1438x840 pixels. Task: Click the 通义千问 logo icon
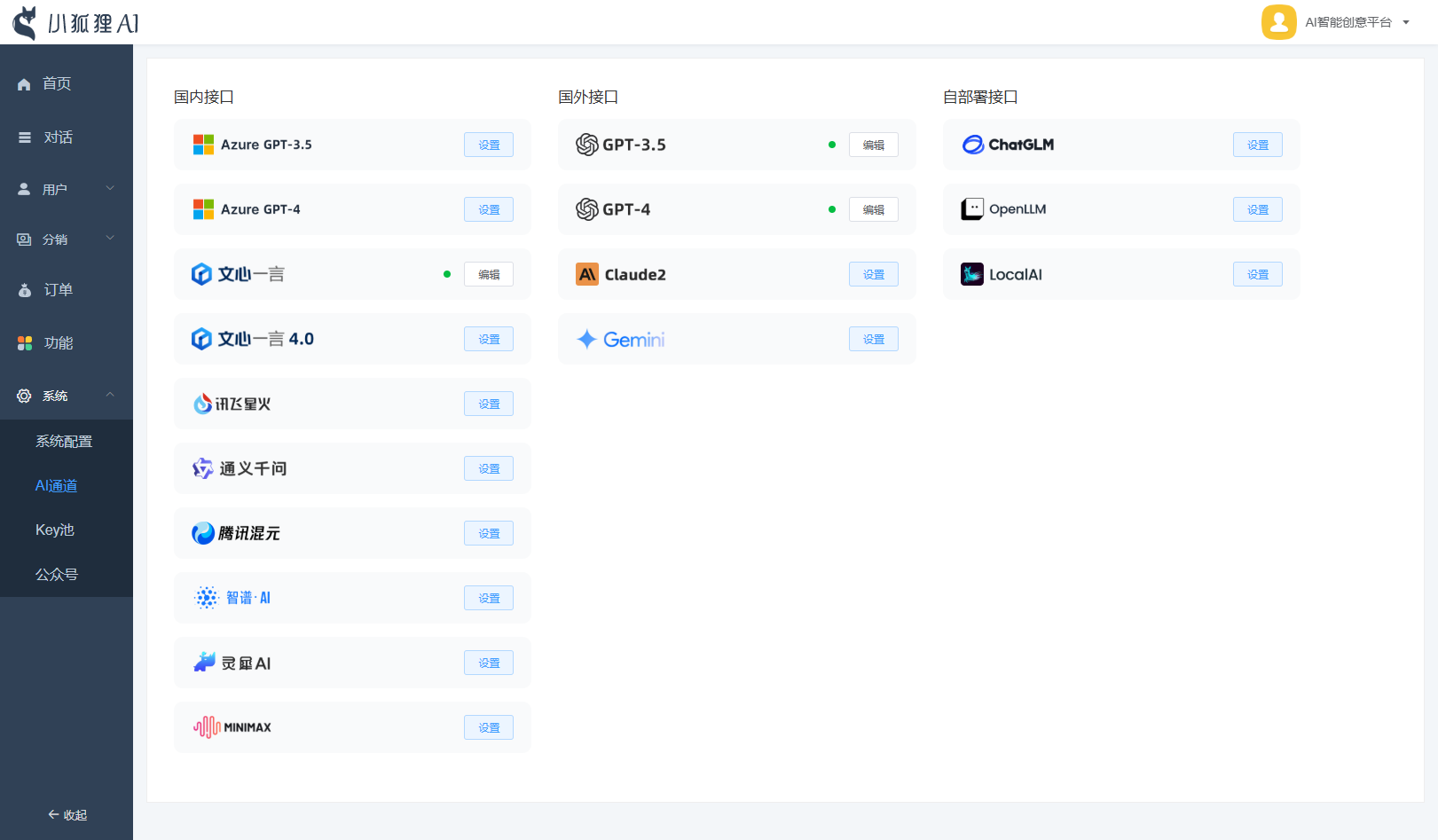(203, 468)
